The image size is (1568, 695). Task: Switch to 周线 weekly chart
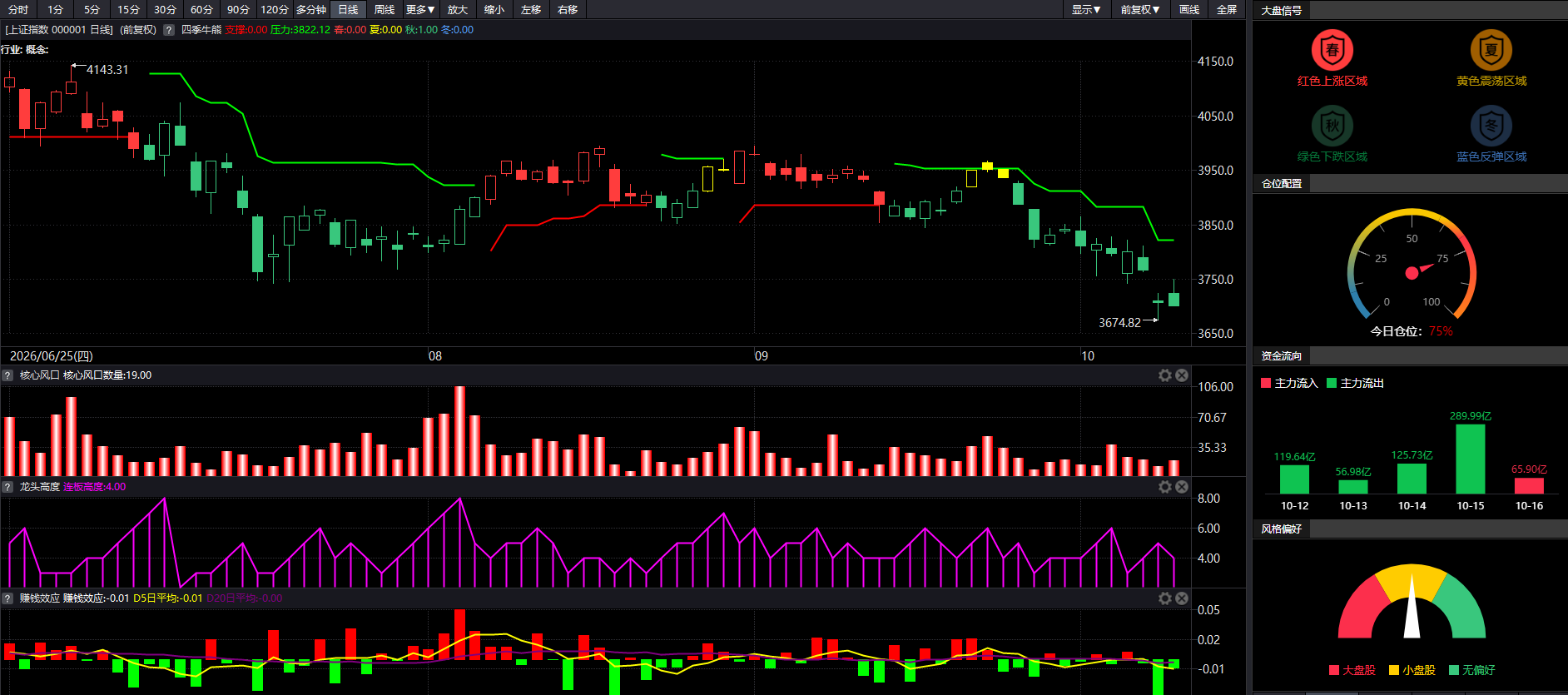(x=385, y=9)
